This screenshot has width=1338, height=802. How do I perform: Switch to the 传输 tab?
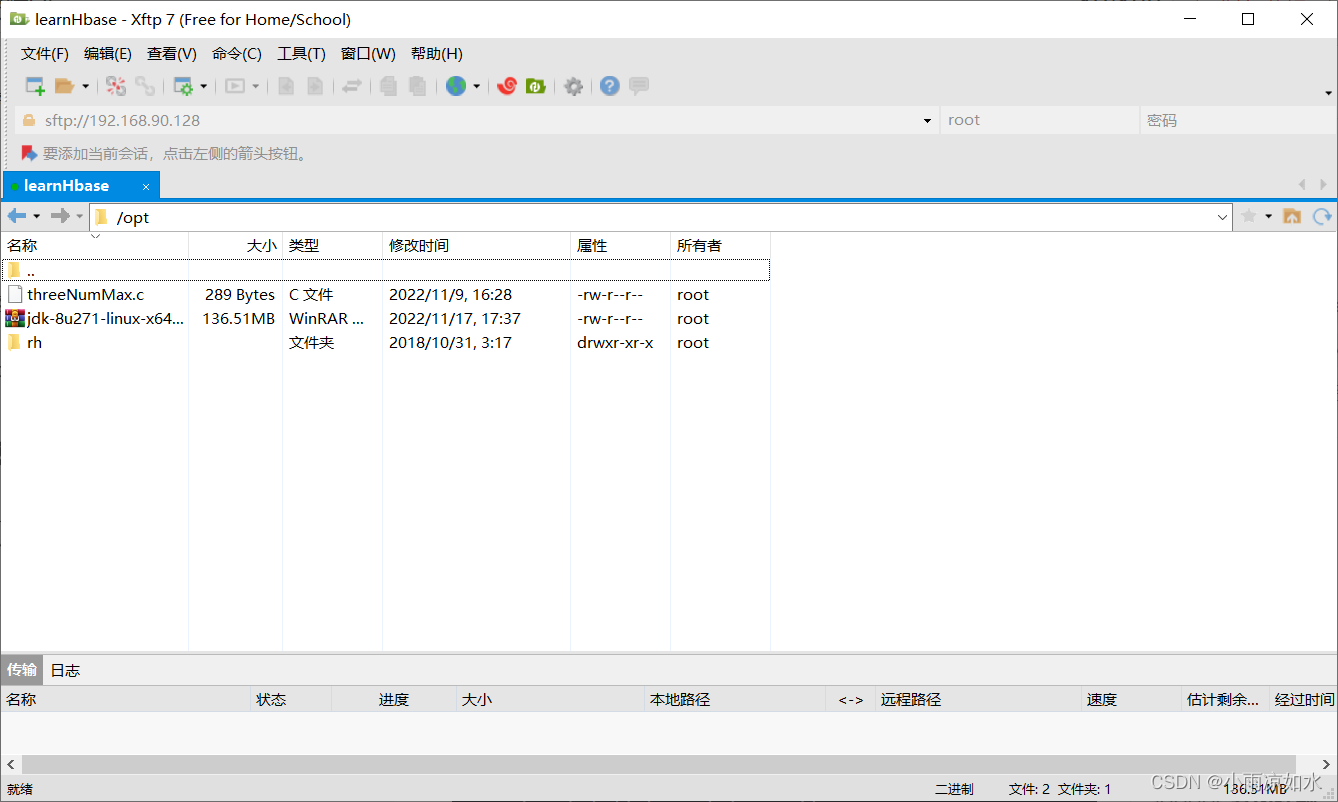point(22,670)
